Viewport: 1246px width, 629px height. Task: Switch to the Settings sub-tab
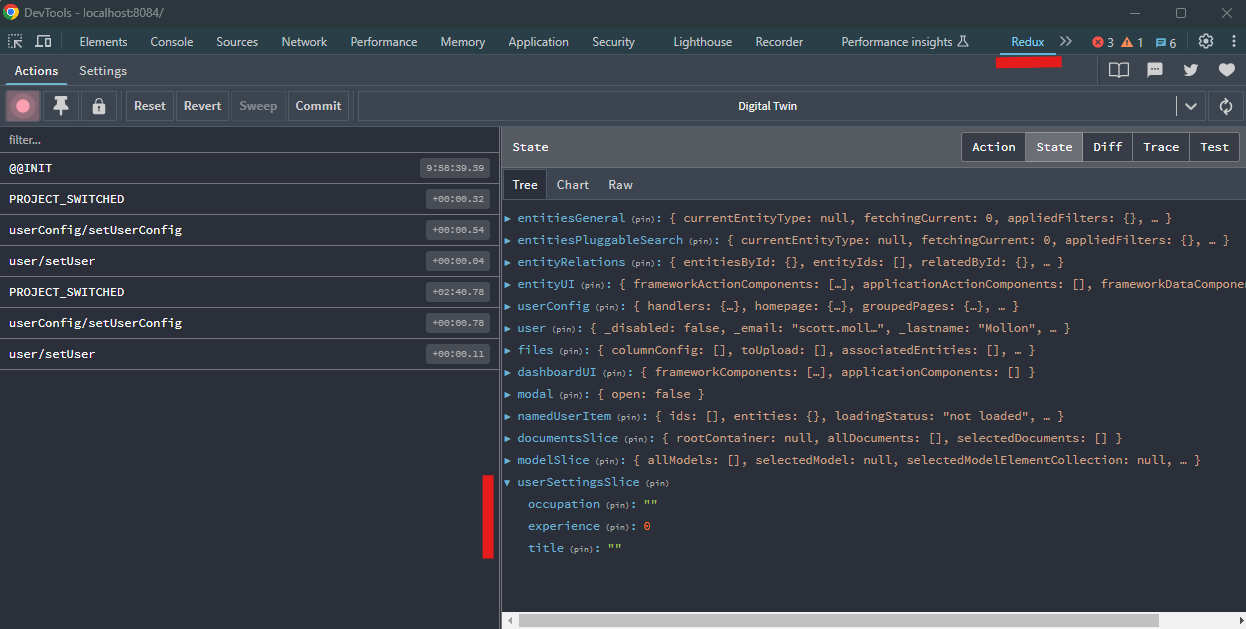[103, 71]
